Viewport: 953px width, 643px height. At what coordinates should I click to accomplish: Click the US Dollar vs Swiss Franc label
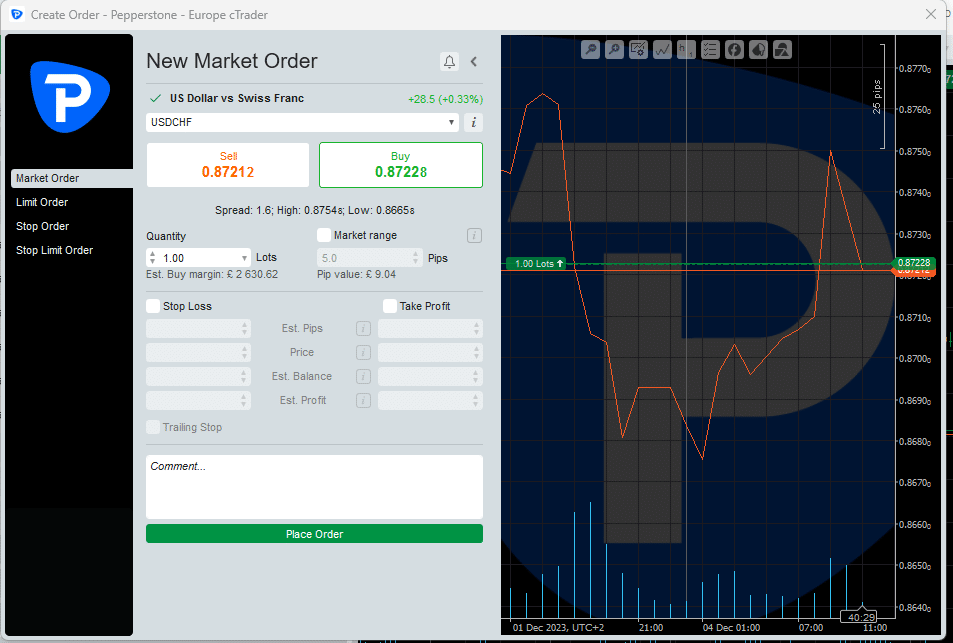pyautogui.click(x=237, y=98)
